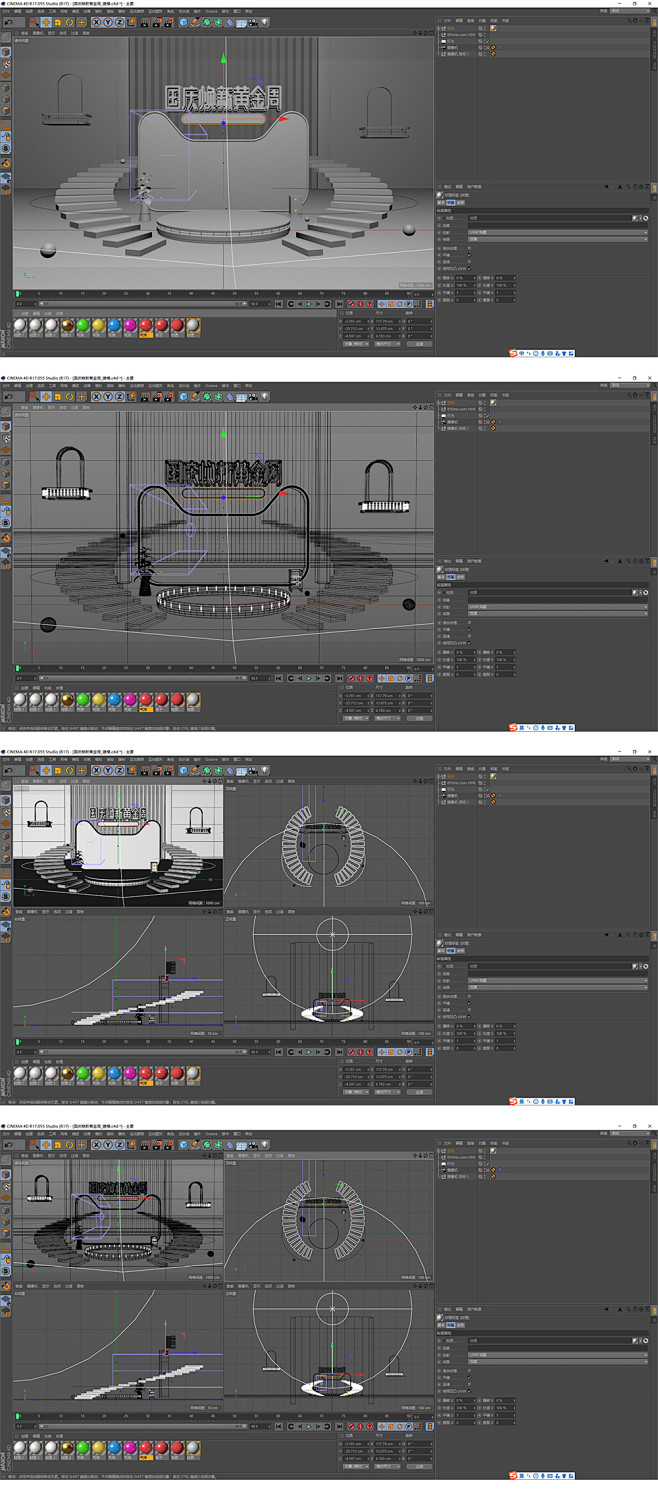Viewport: 658px width, 1493px height.
Task: Toggle Autokey icon in wireframe single-view window
Action: (360, 679)
